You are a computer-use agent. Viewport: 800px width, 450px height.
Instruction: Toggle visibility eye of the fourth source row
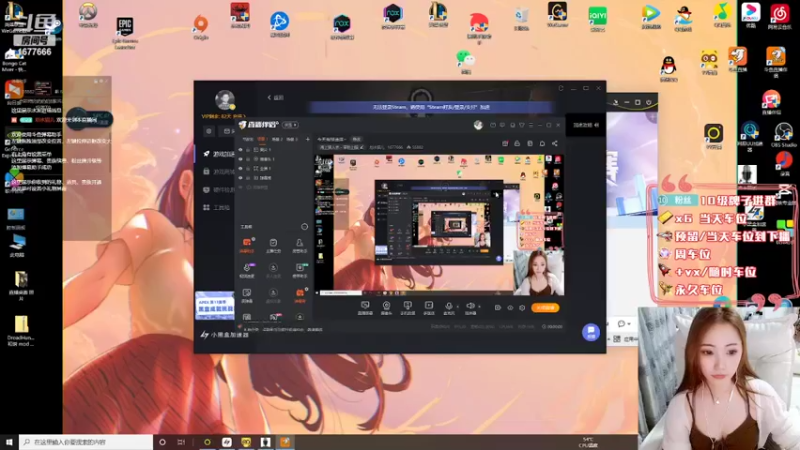click(x=240, y=178)
